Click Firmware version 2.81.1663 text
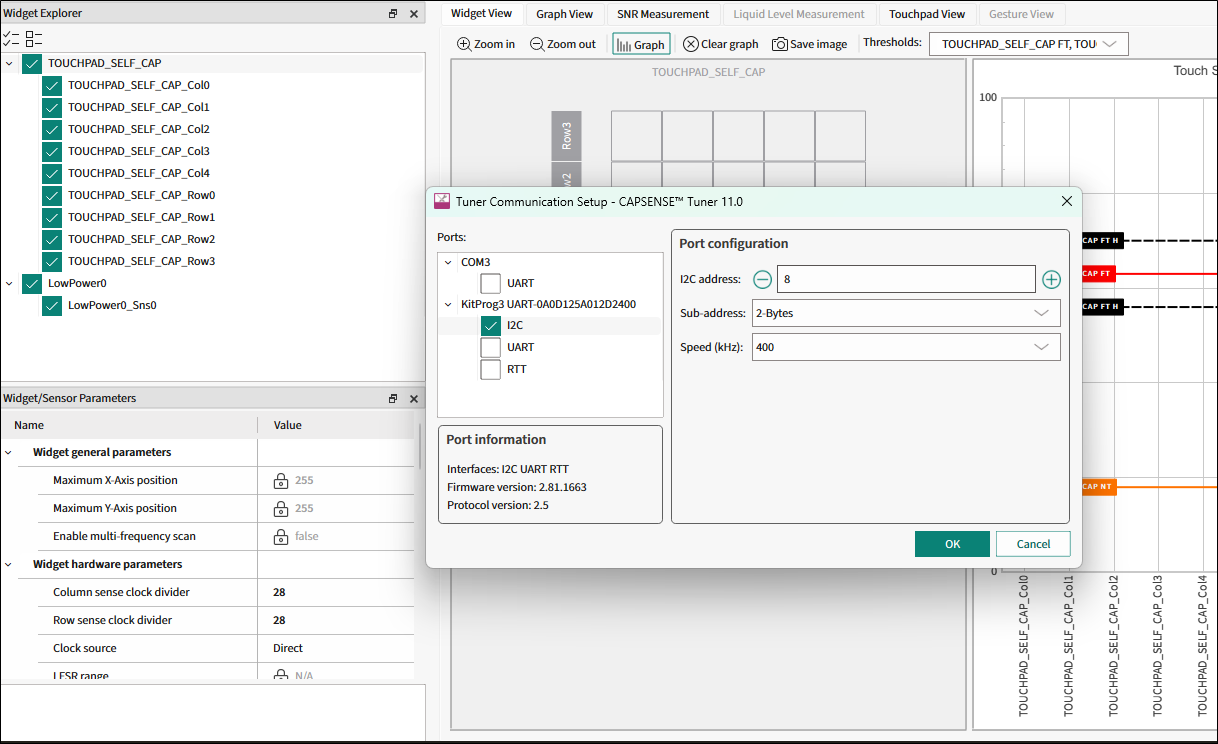Screen dimensions: 1218x744 (x=516, y=487)
